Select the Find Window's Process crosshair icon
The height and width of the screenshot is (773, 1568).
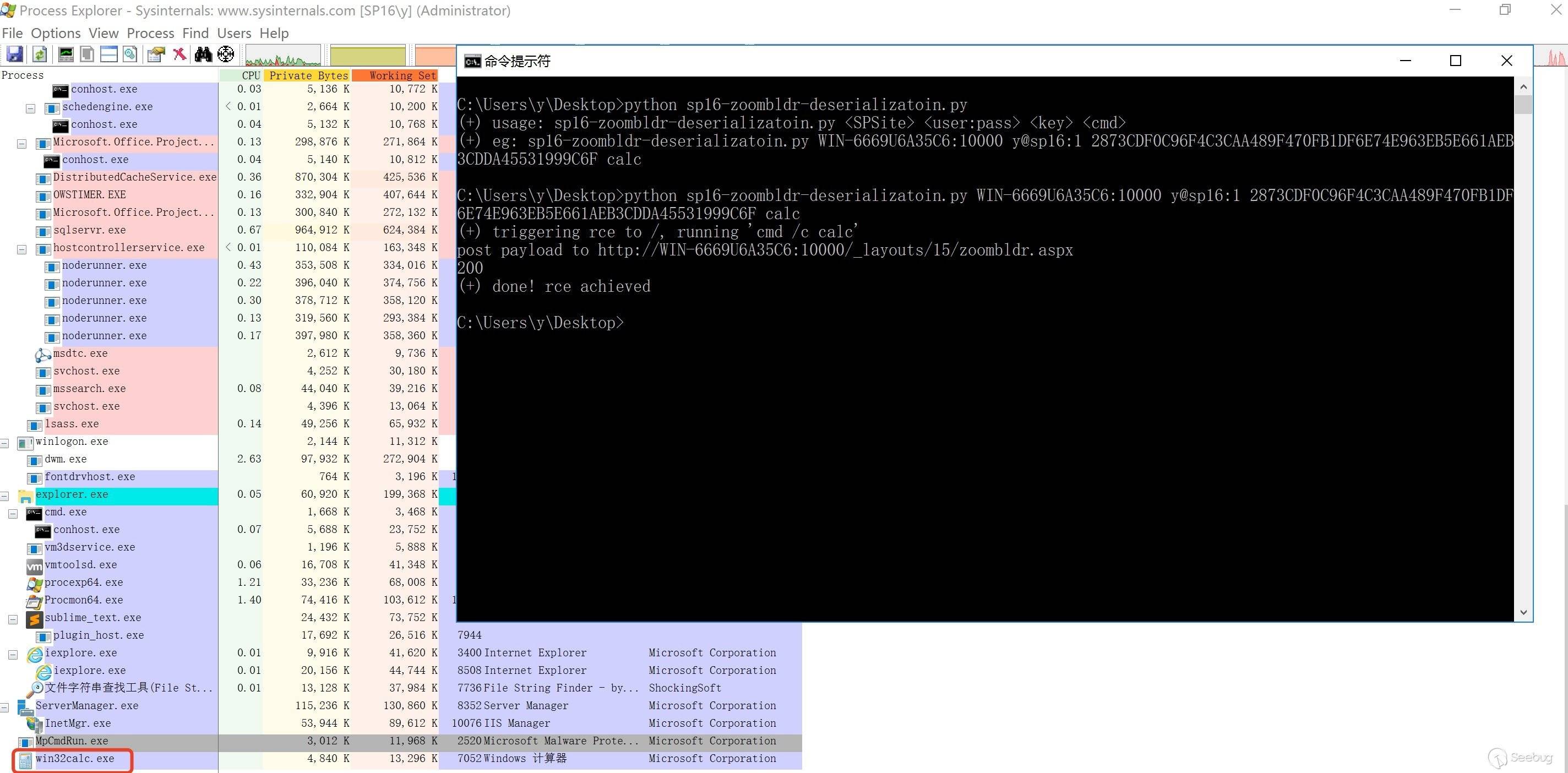point(226,55)
